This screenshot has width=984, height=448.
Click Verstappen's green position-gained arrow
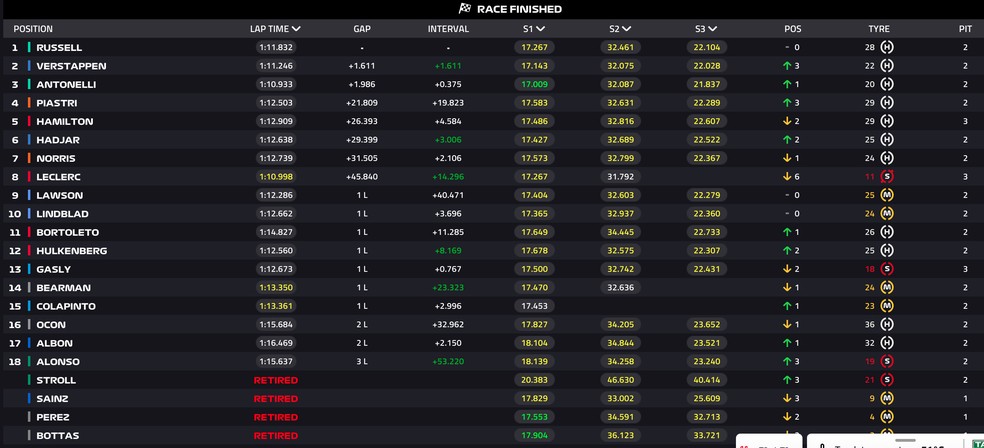pos(787,66)
